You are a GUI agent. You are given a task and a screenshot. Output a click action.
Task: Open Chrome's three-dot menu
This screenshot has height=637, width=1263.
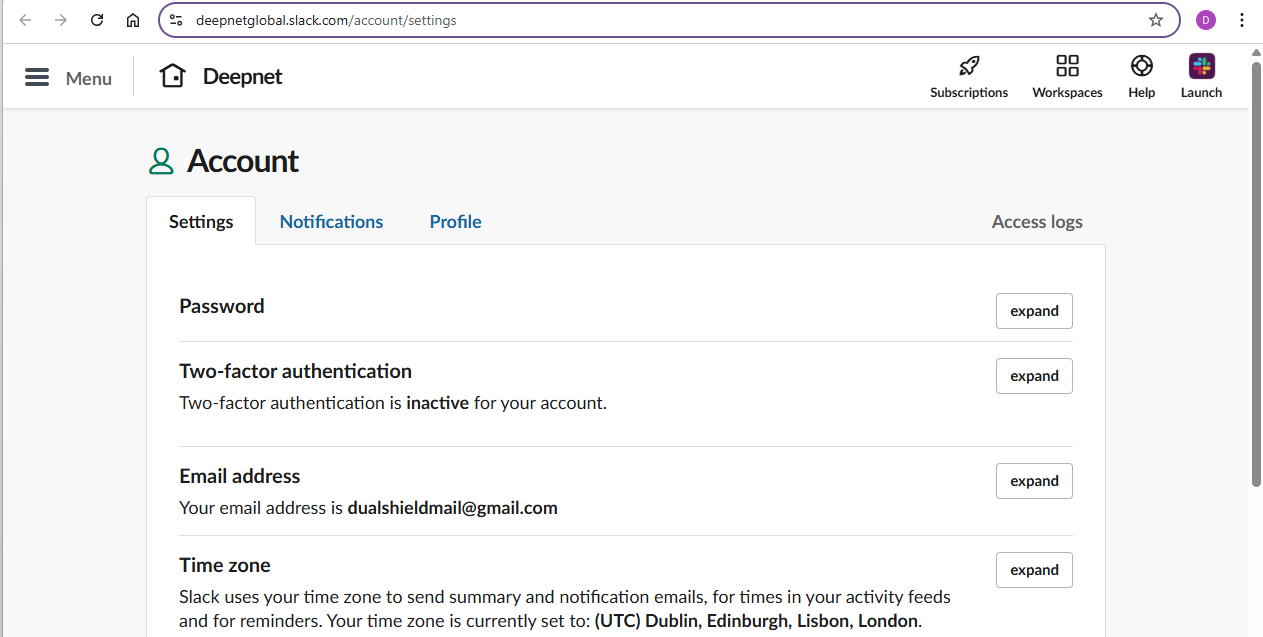click(1242, 20)
